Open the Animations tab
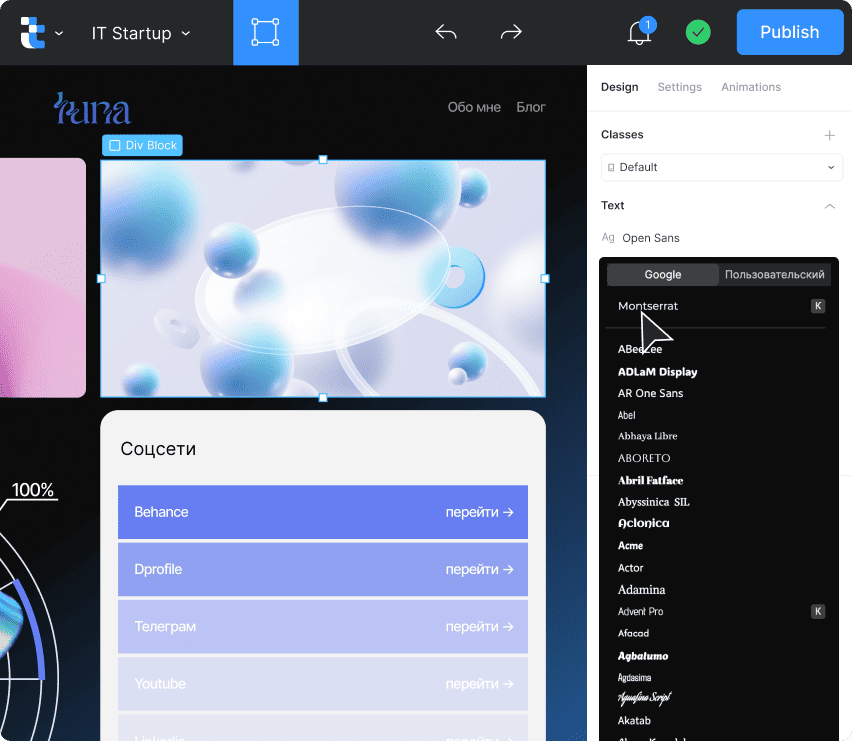The height and width of the screenshot is (741, 852). point(750,87)
